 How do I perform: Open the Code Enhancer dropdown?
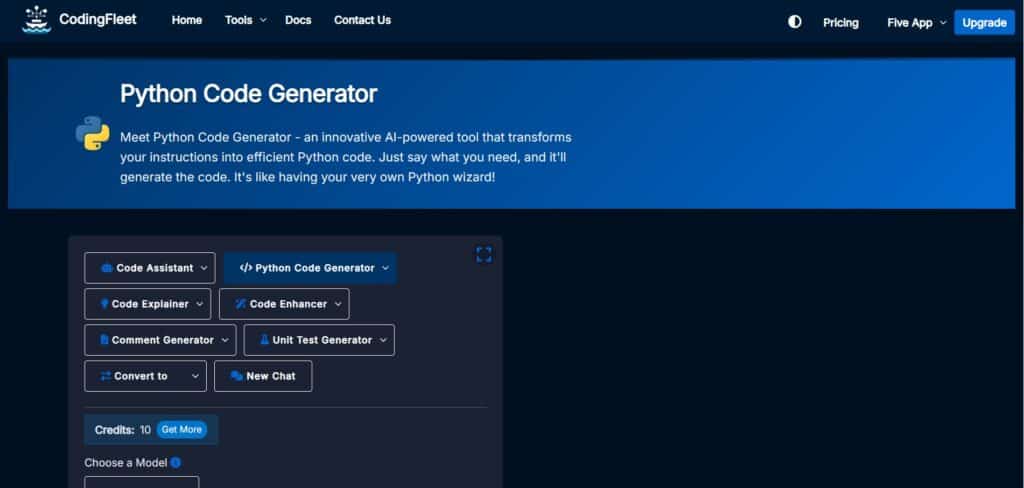(284, 304)
